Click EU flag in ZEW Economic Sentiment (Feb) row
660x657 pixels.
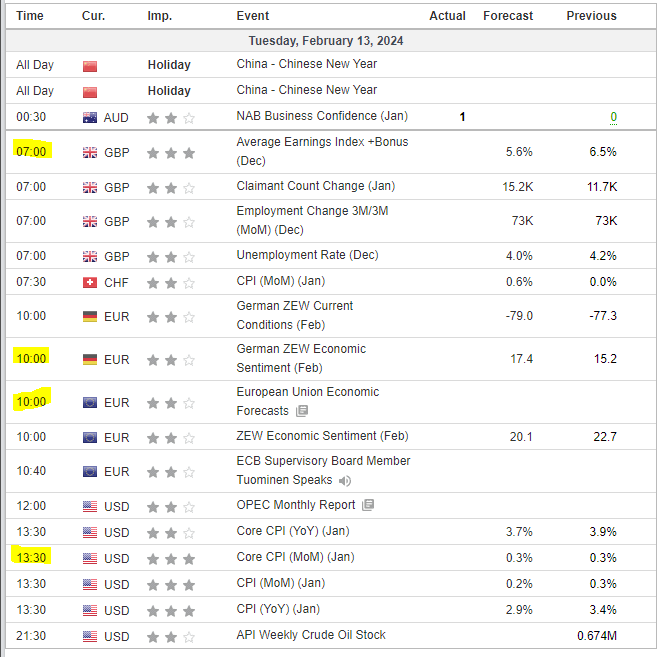pyautogui.click(x=90, y=437)
